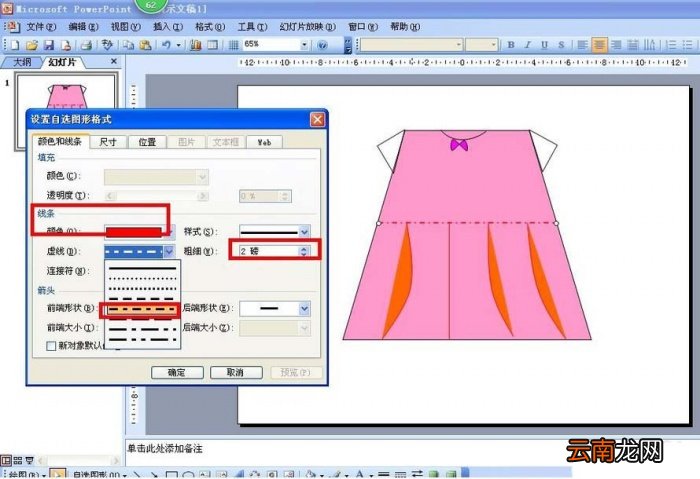Screen dimensions: 700x479
Task: Apply Bold formatting
Action: point(511,45)
